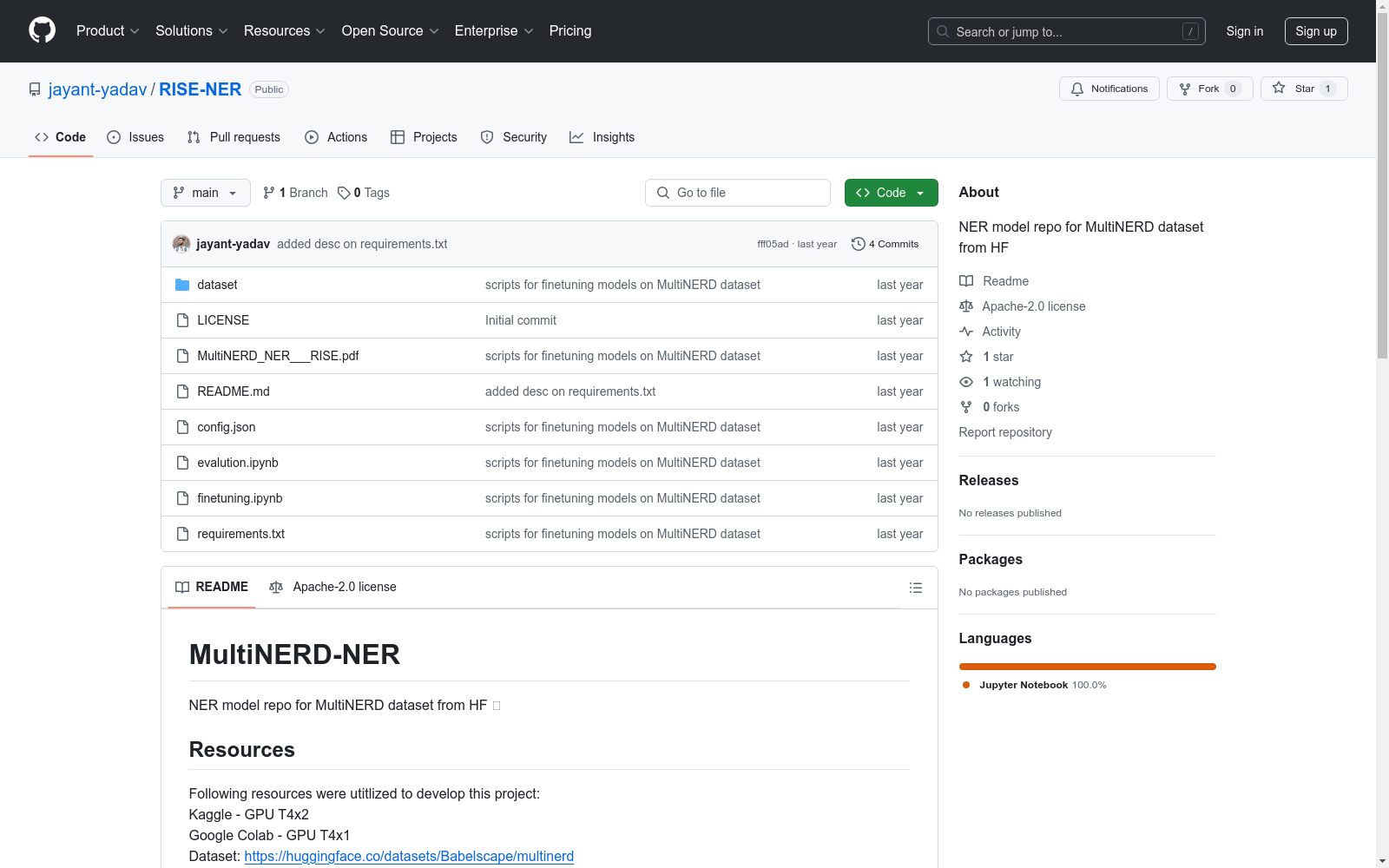Screen dimensions: 1389x868
Task: Click the config.json file icon
Action: [182, 427]
